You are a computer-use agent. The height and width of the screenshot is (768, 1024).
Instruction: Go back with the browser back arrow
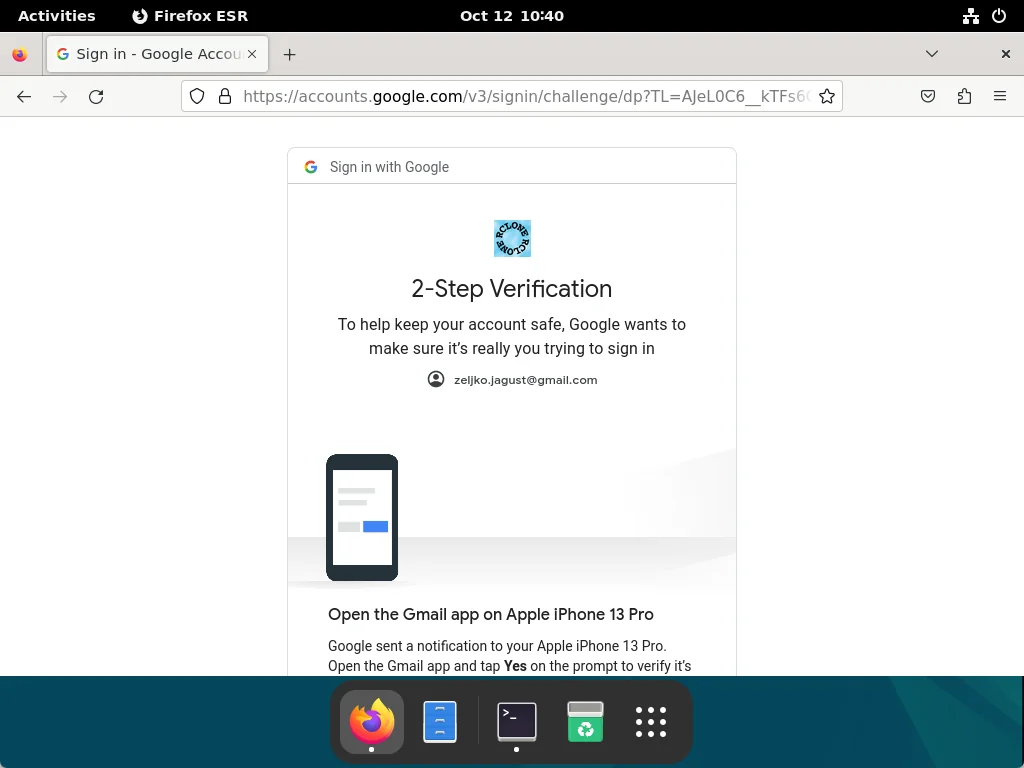tap(24, 97)
